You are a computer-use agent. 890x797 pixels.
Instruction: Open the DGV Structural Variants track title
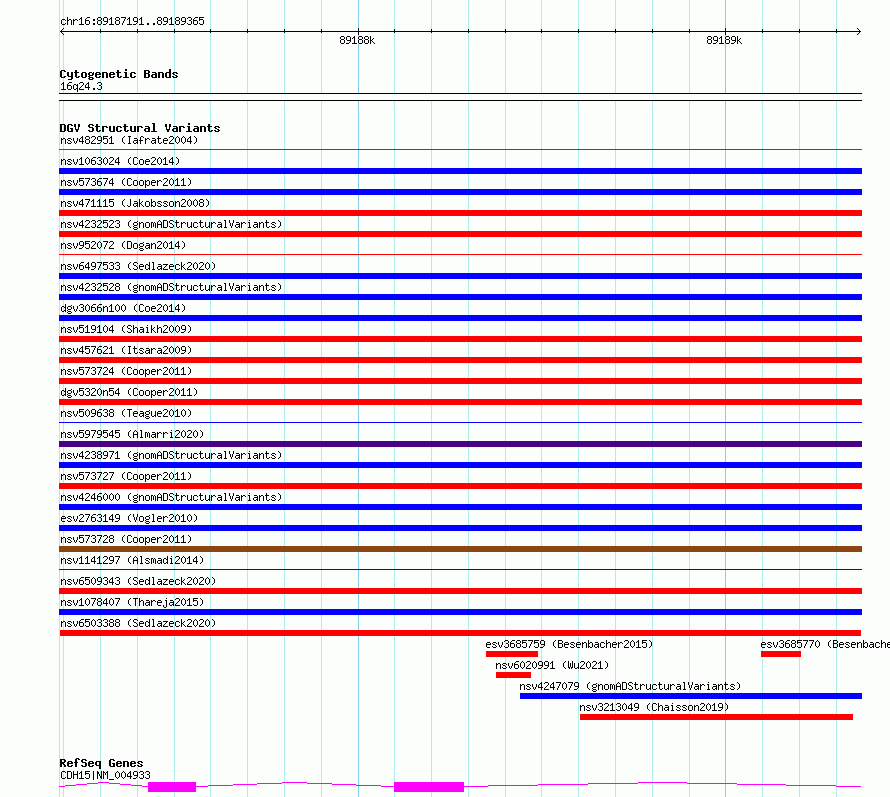[140, 128]
